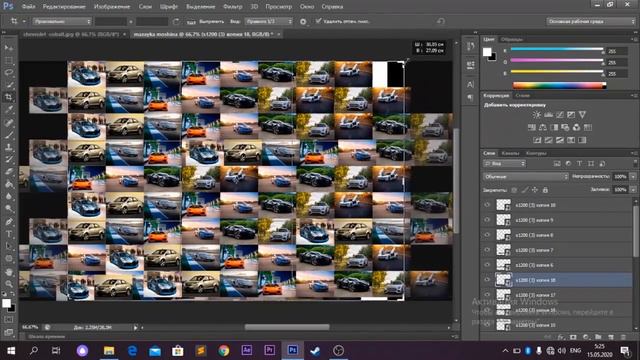The width and height of the screenshot is (640, 360).
Task: Select the Horizontal Type tool
Action: (x=9, y=234)
